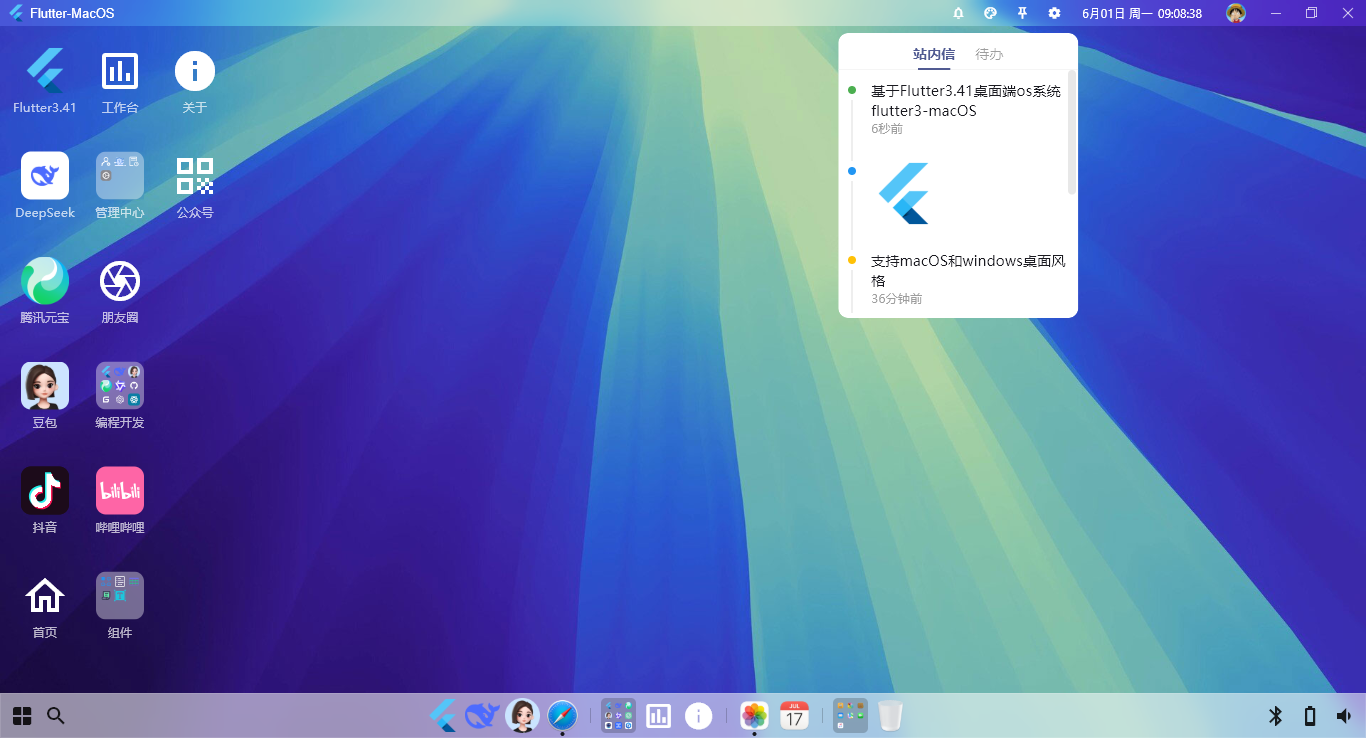Open the info icon in the dock
The width and height of the screenshot is (1366, 738).
pos(698,715)
